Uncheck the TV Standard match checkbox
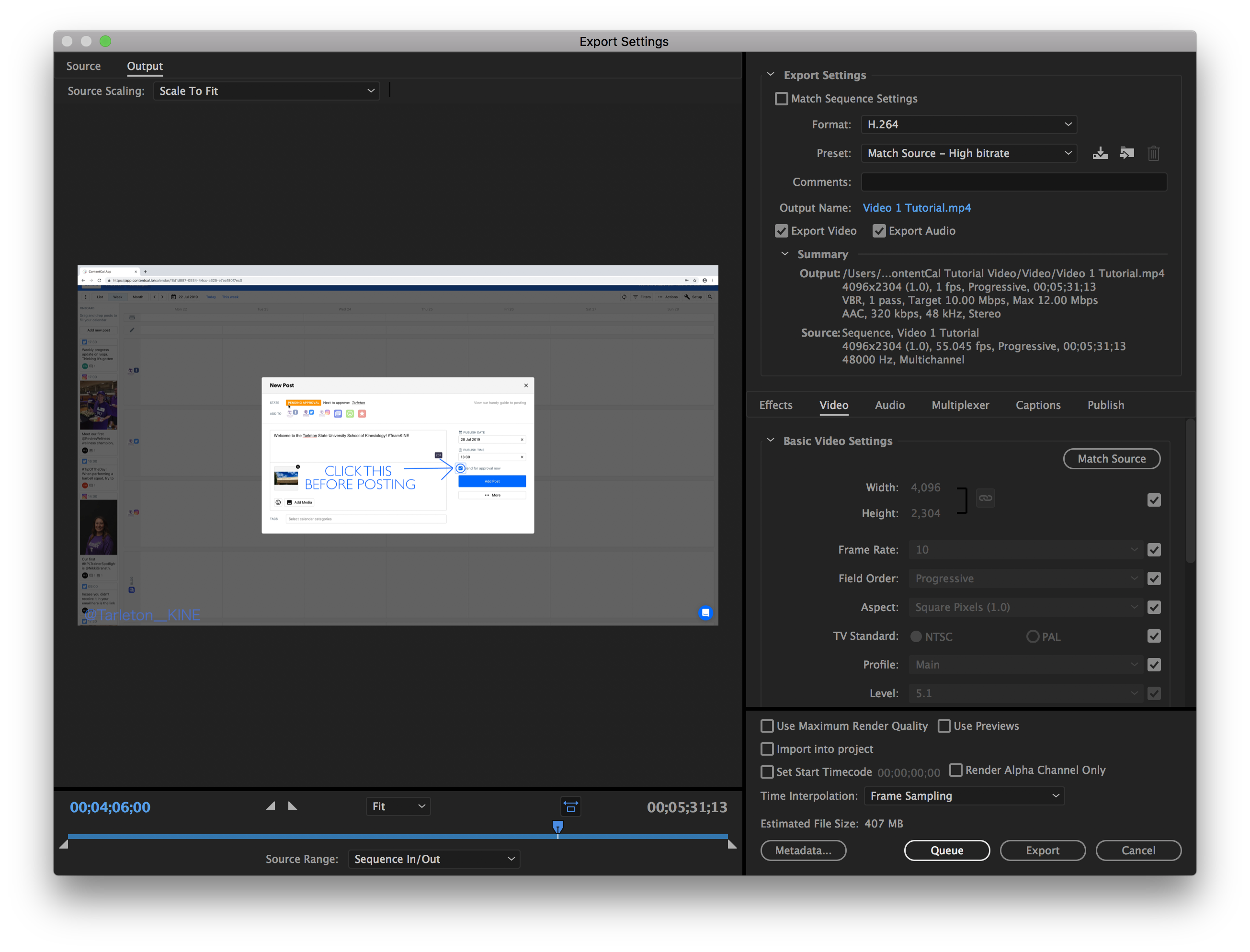Viewport: 1250px width, 952px height. point(1154,636)
